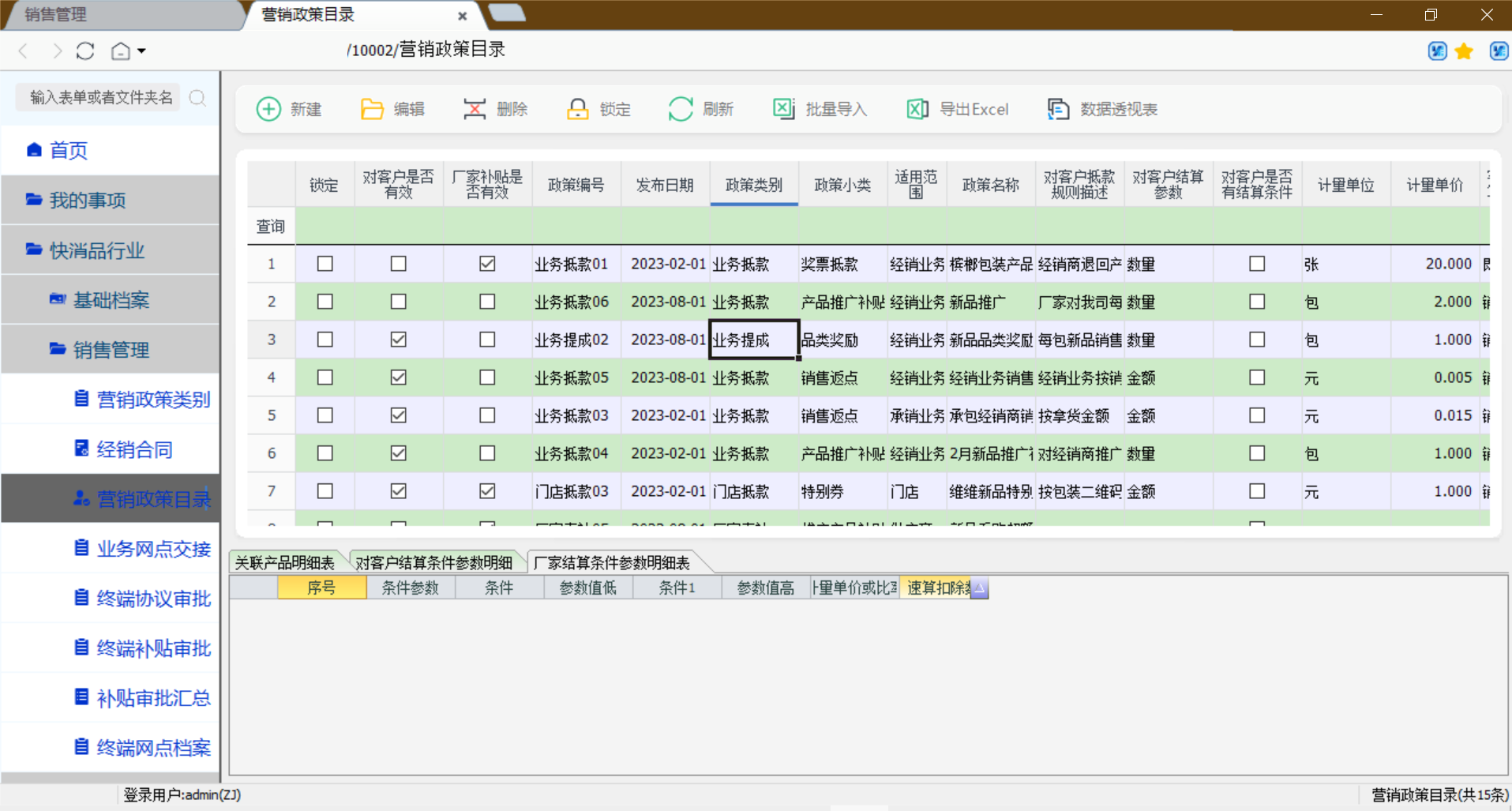Open the 数据透视表 pivot table icon
The width and height of the screenshot is (1512, 811).
coord(1058,109)
